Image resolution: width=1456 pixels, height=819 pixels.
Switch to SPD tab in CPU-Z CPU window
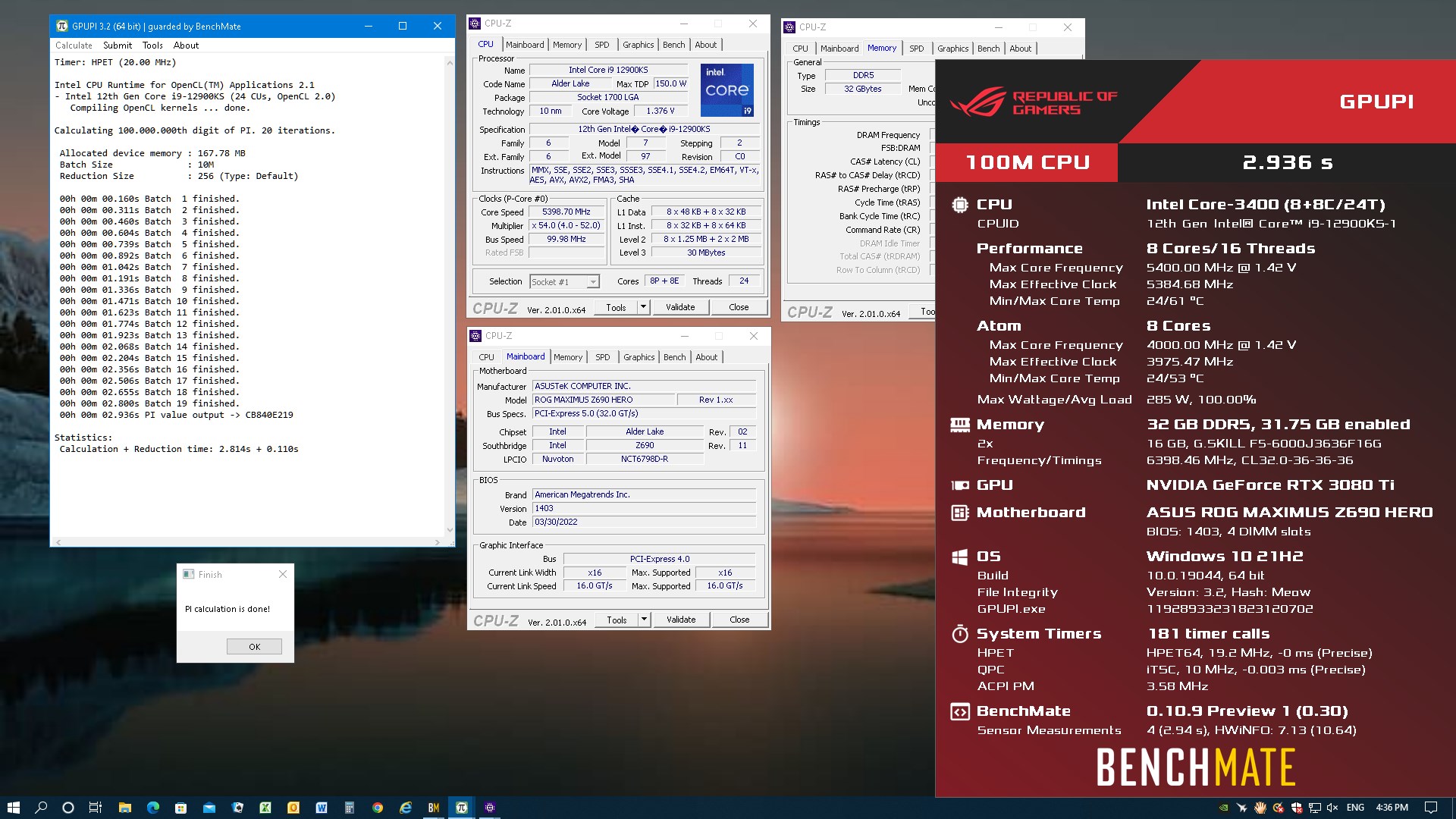click(602, 45)
